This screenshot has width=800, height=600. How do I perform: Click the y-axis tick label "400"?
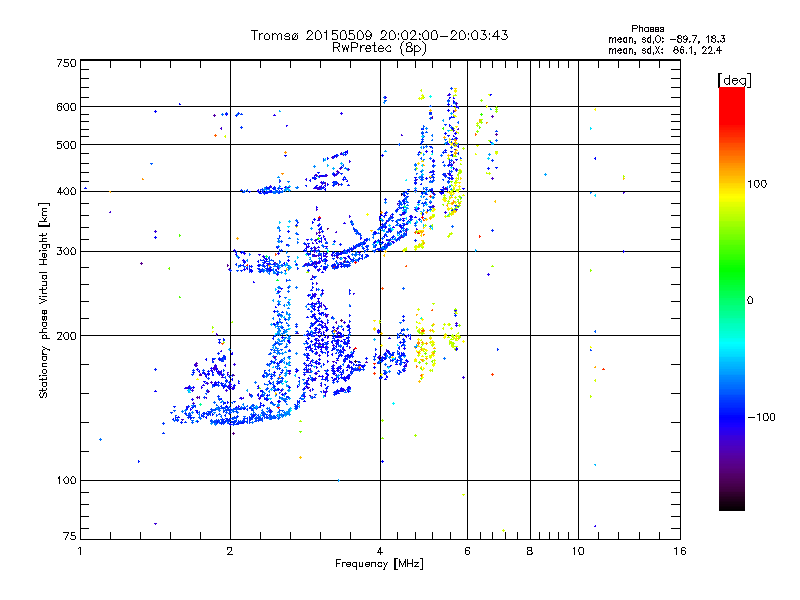coord(67,191)
